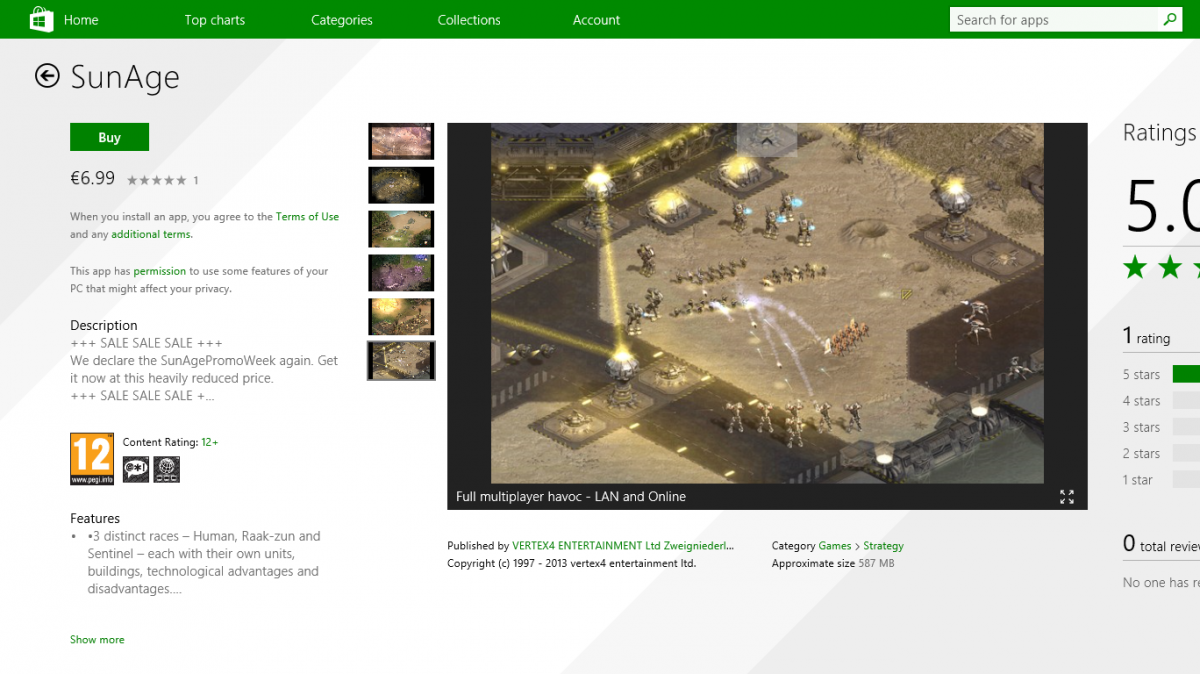Screen dimensions: 1200x674
Task: Show more description details
Action: click(97, 639)
